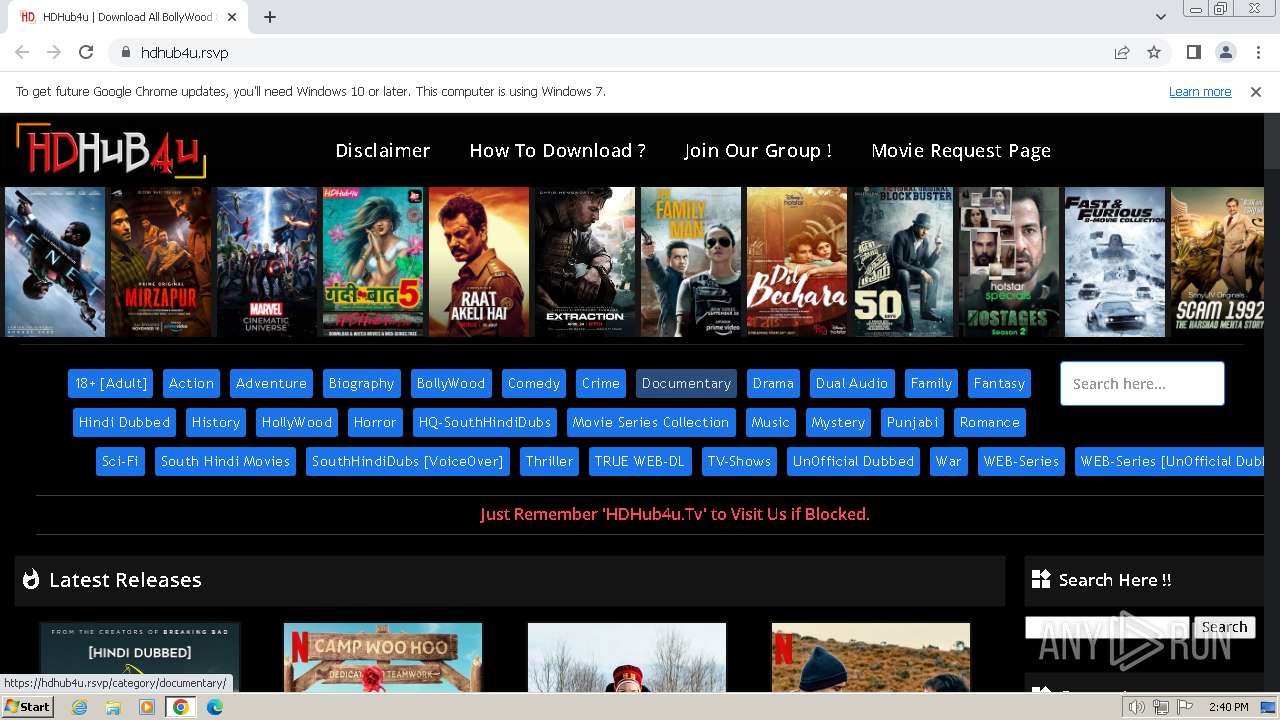Click the HDHub4u site logo
The height and width of the screenshot is (720, 1280).
[111, 151]
